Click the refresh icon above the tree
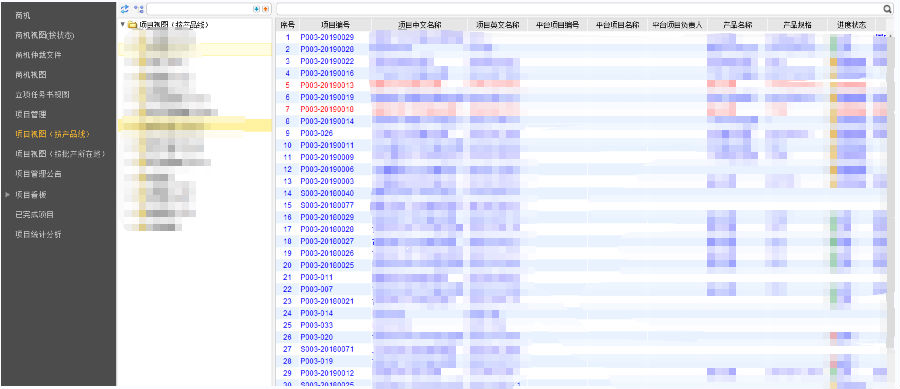The width and height of the screenshot is (900, 389). tap(125, 9)
